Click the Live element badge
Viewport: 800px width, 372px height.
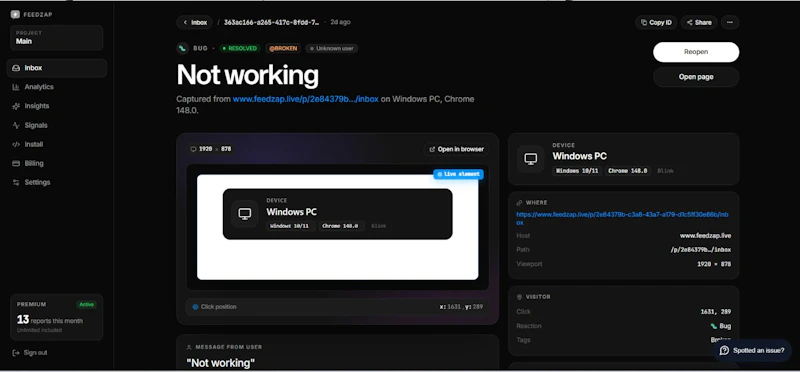459,174
